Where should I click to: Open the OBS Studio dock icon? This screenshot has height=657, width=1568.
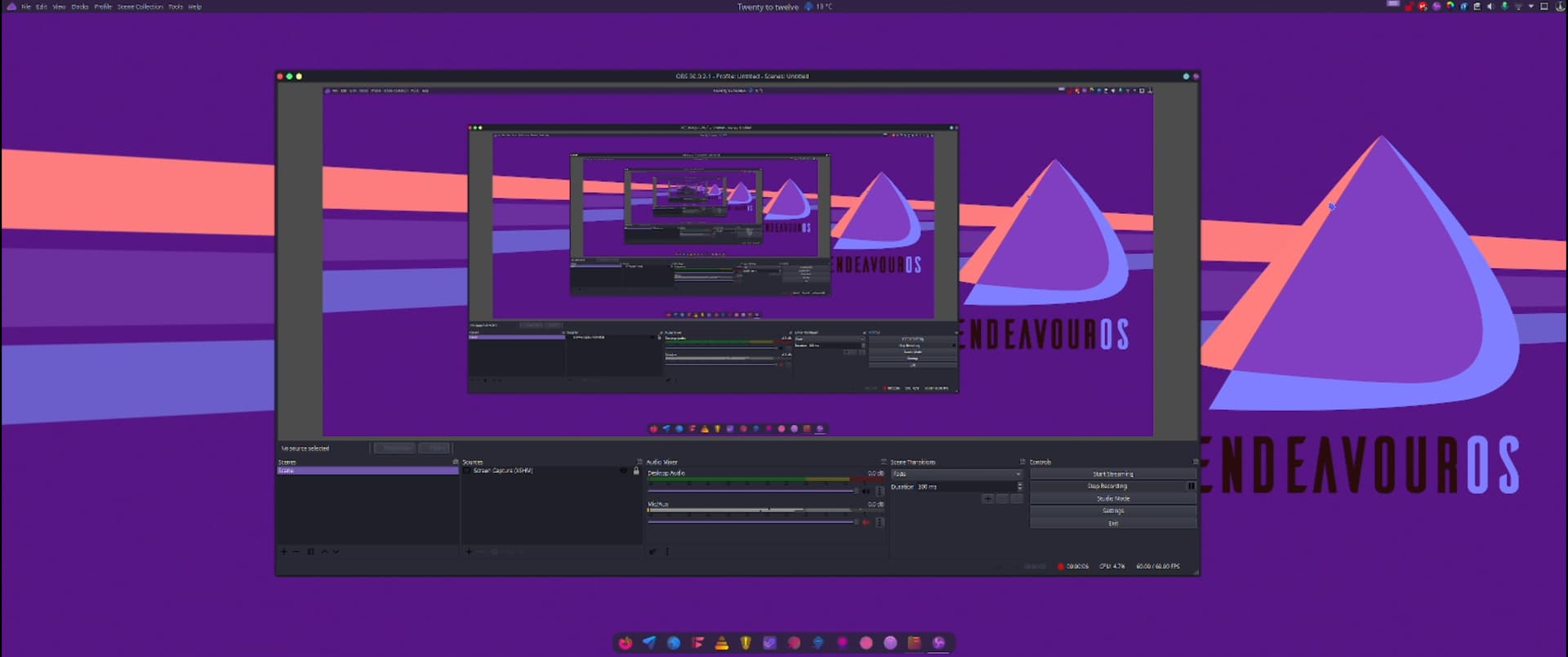coord(938,643)
